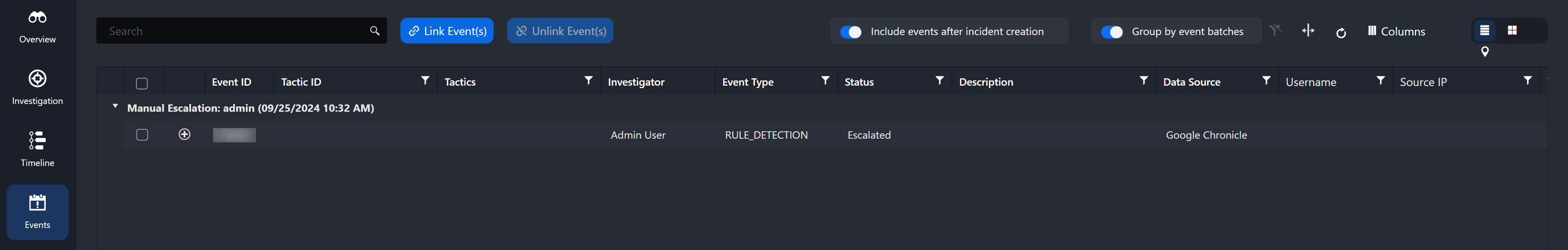1568x250 pixels.
Task: Click the refresh events icon
Action: pyautogui.click(x=1341, y=33)
